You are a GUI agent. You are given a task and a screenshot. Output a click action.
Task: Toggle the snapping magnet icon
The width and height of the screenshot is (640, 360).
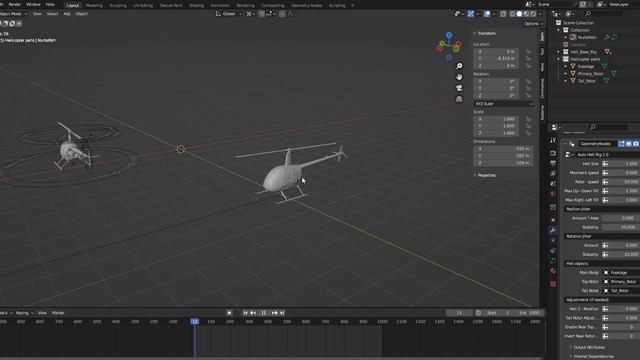point(262,13)
